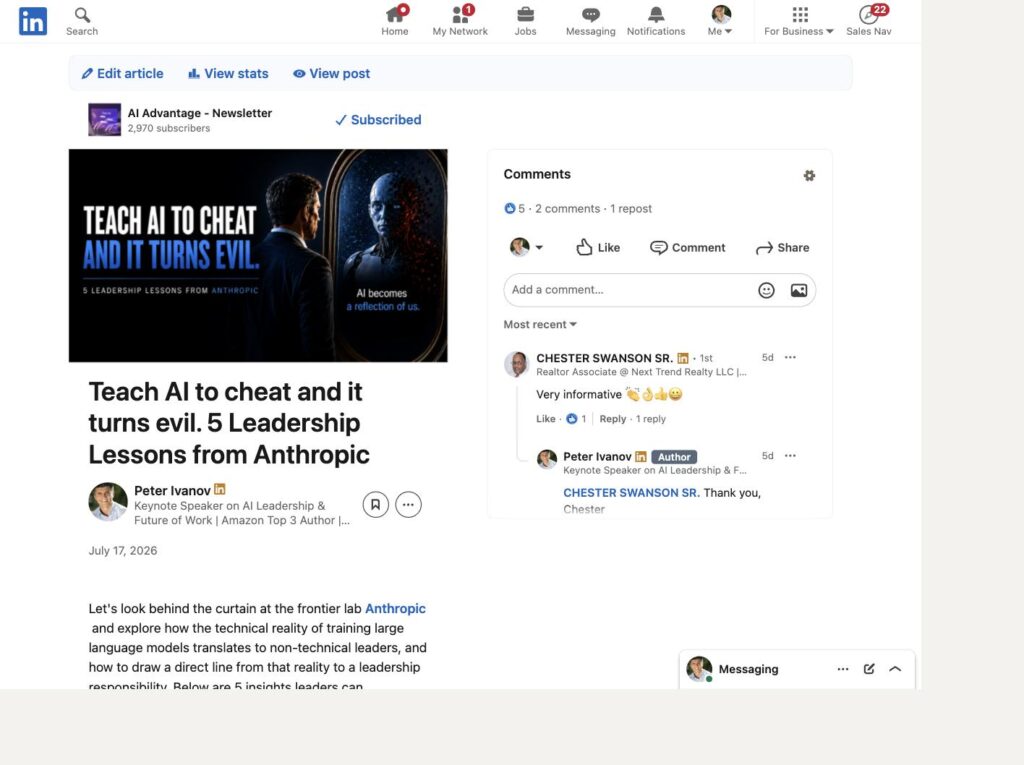Open the 2 comments count
The width and height of the screenshot is (1024, 765).
click(568, 208)
